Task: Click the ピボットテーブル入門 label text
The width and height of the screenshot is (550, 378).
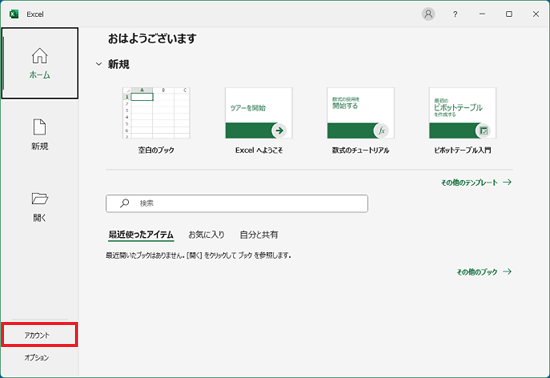Action: (x=463, y=150)
